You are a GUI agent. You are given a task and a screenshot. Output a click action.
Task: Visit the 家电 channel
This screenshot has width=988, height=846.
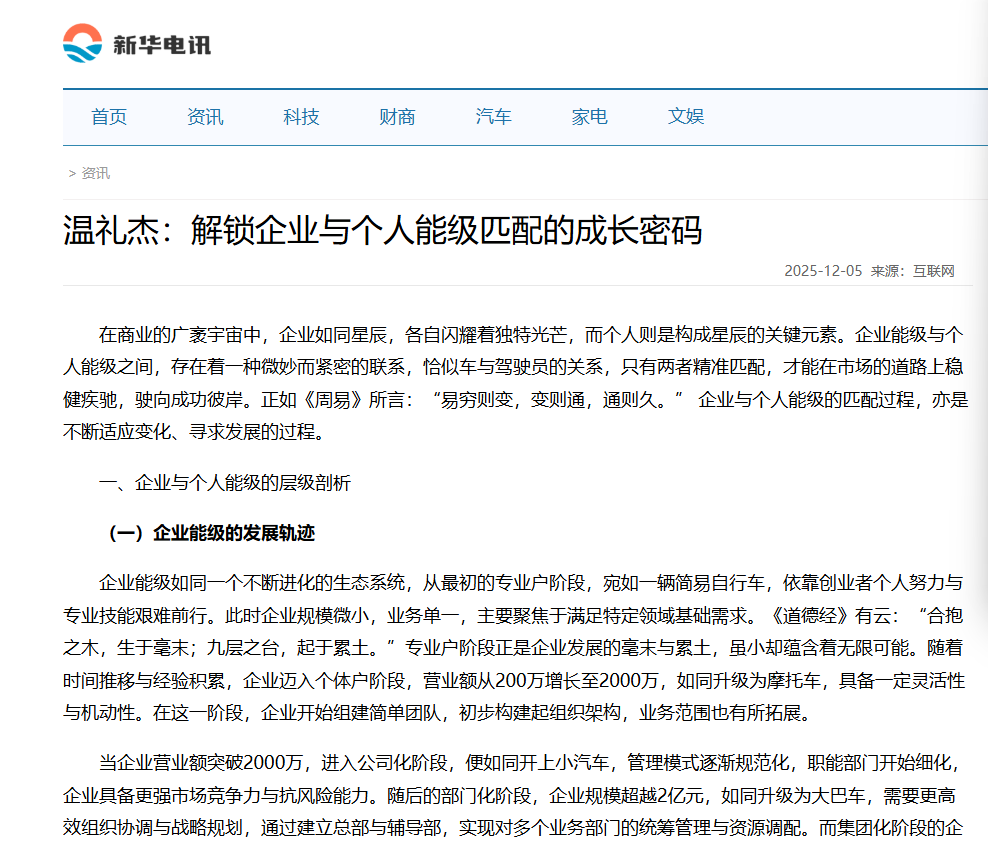point(589,117)
